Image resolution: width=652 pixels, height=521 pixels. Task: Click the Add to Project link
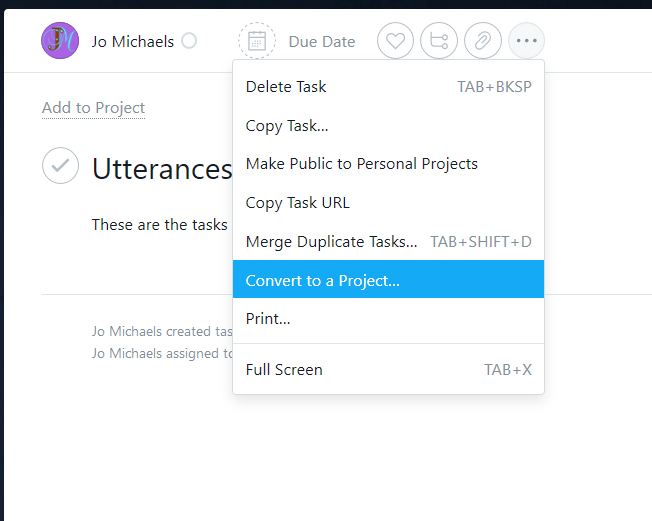tap(94, 108)
